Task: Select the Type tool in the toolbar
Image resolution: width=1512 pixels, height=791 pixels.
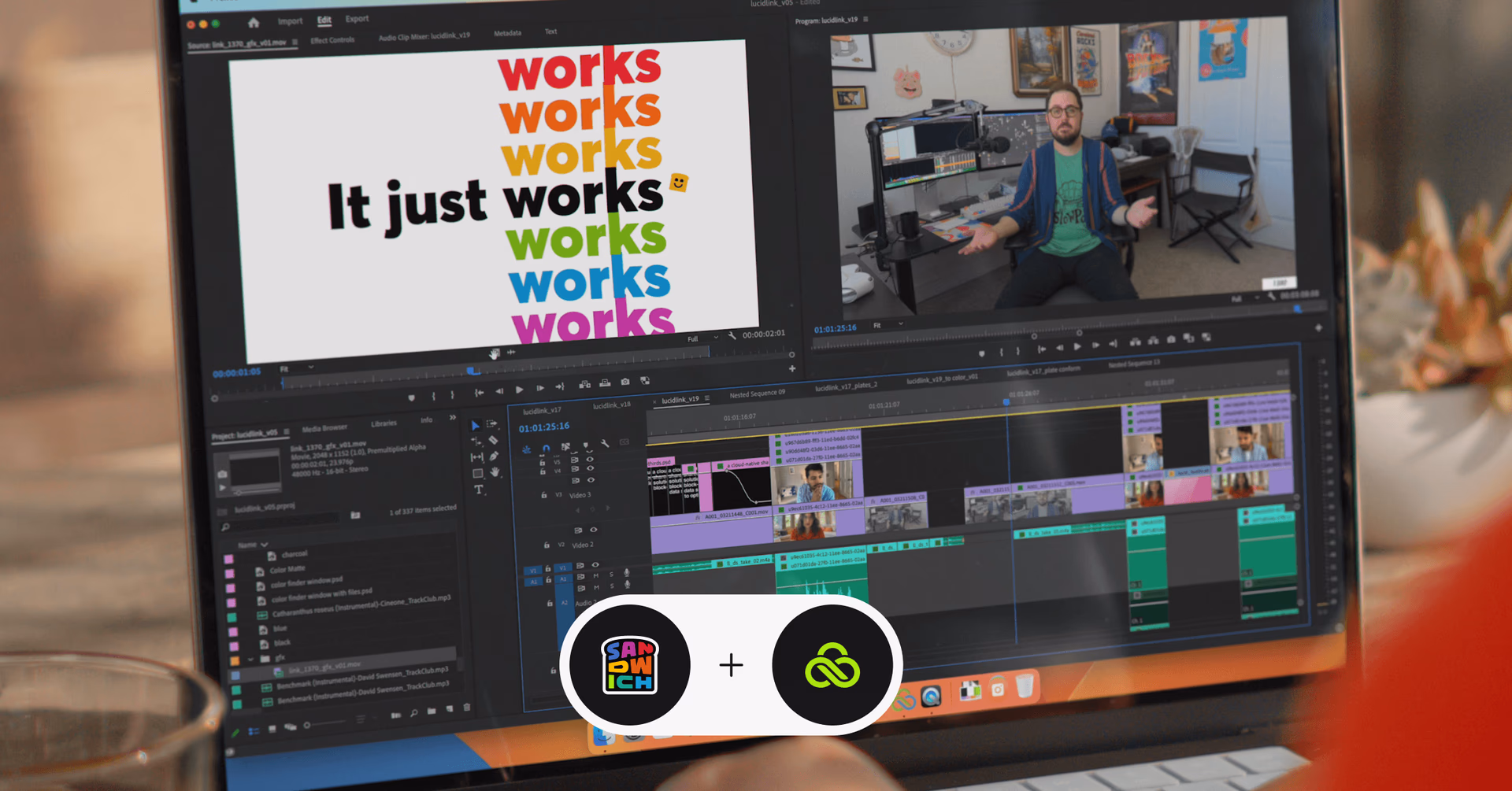Action: click(478, 489)
